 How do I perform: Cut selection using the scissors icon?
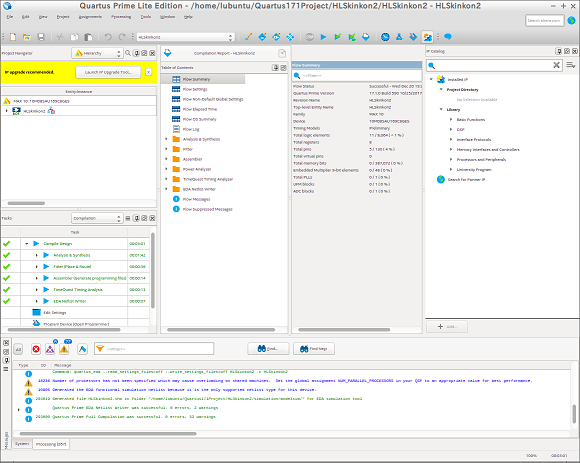click(x=60, y=37)
